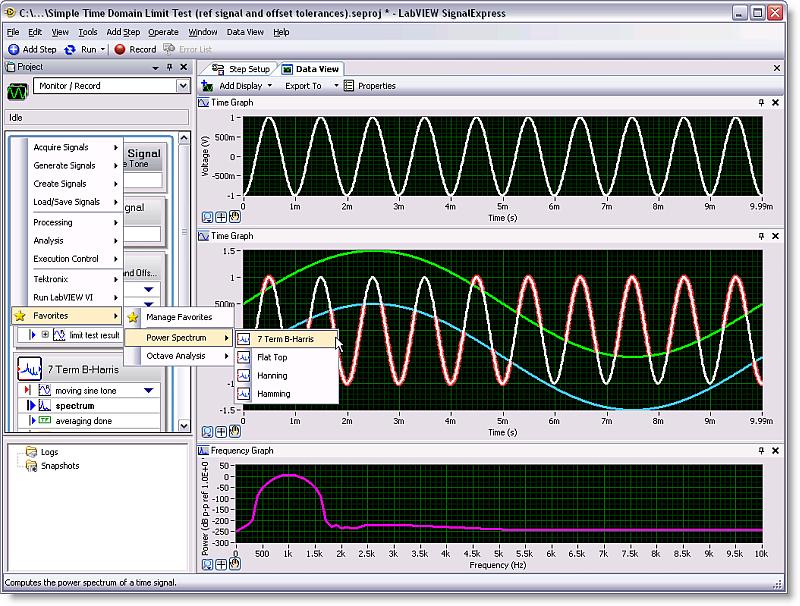Select Manage Favorites in the Favorites submenu
This screenshot has height=606, width=800.
click(178, 318)
